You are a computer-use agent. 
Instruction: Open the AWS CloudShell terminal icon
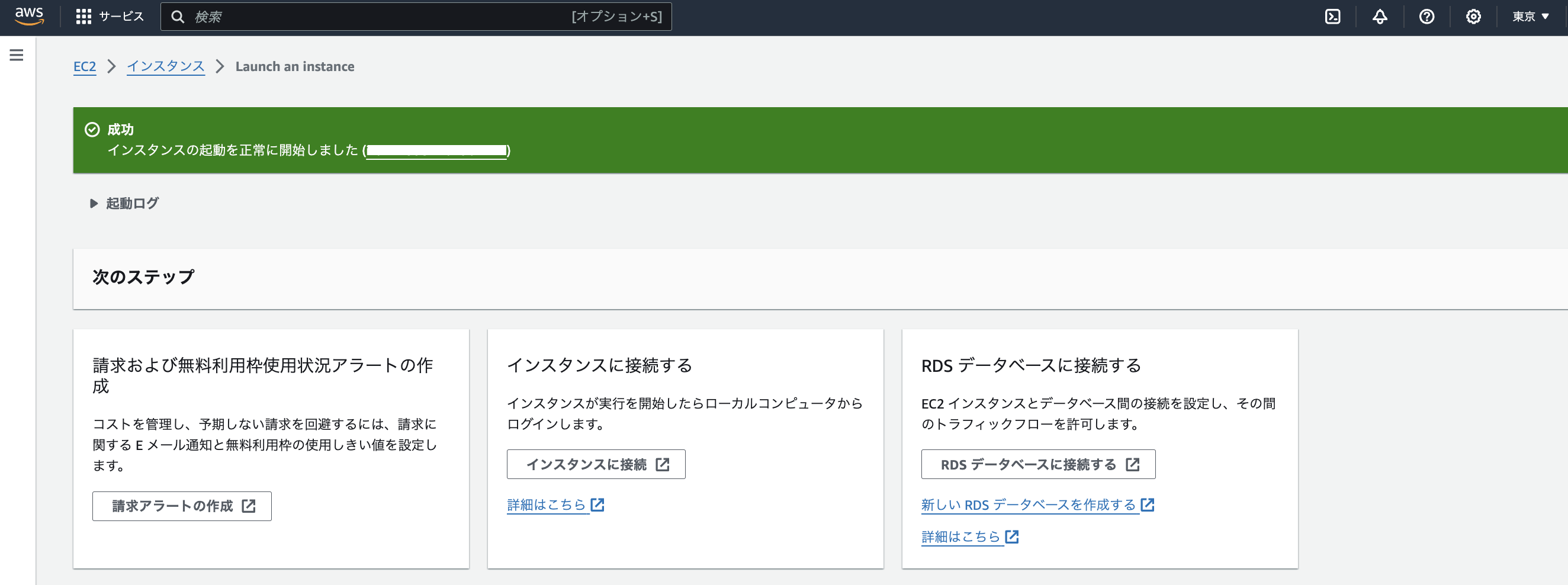click(1332, 17)
